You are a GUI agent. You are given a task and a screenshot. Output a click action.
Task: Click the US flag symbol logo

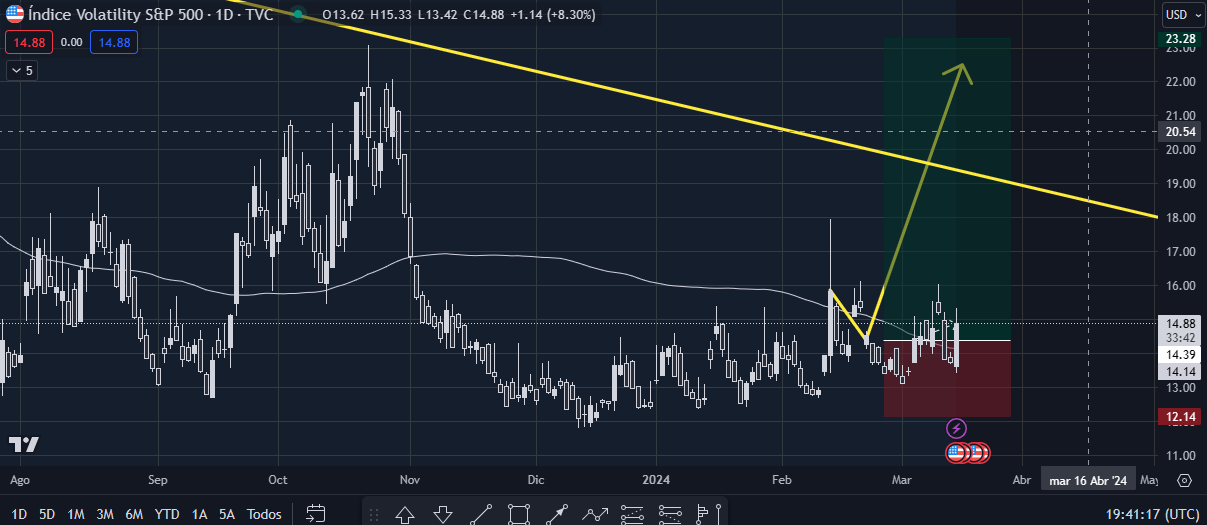pos(14,15)
